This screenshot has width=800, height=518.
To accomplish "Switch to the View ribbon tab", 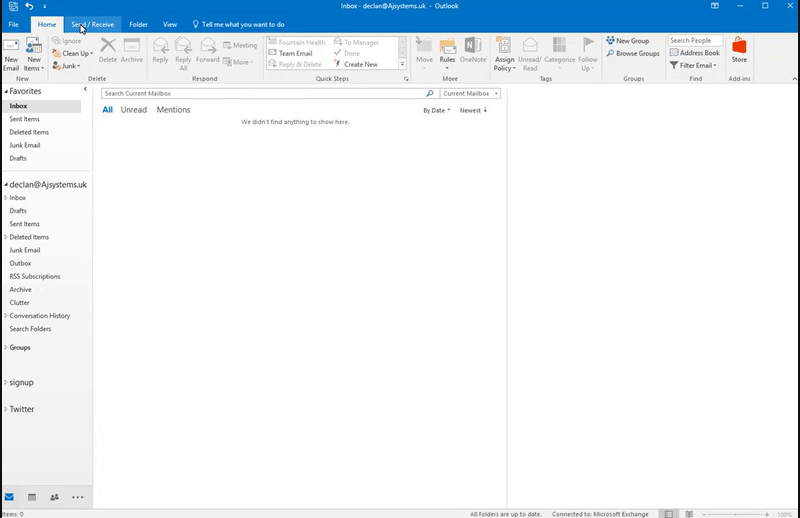I will (x=170, y=24).
